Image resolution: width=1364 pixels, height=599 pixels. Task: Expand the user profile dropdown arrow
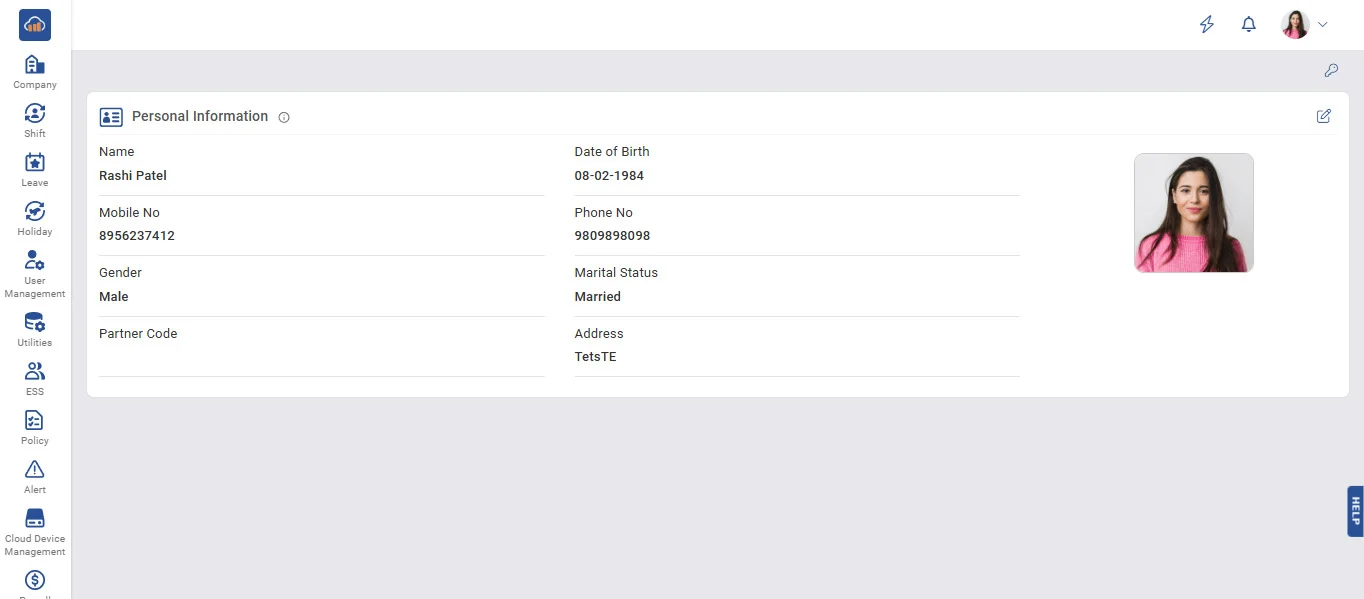[x=1323, y=25]
